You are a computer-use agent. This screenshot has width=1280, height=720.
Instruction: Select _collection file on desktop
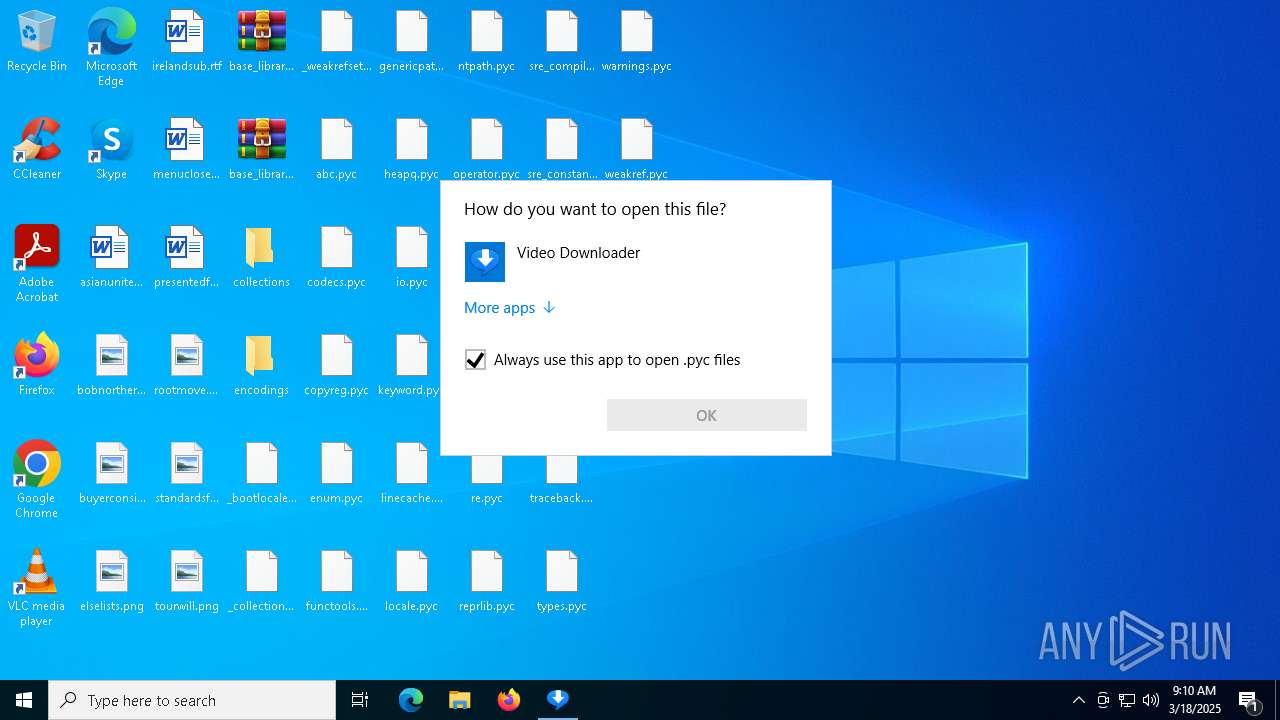pyautogui.click(x=262, y=582)
